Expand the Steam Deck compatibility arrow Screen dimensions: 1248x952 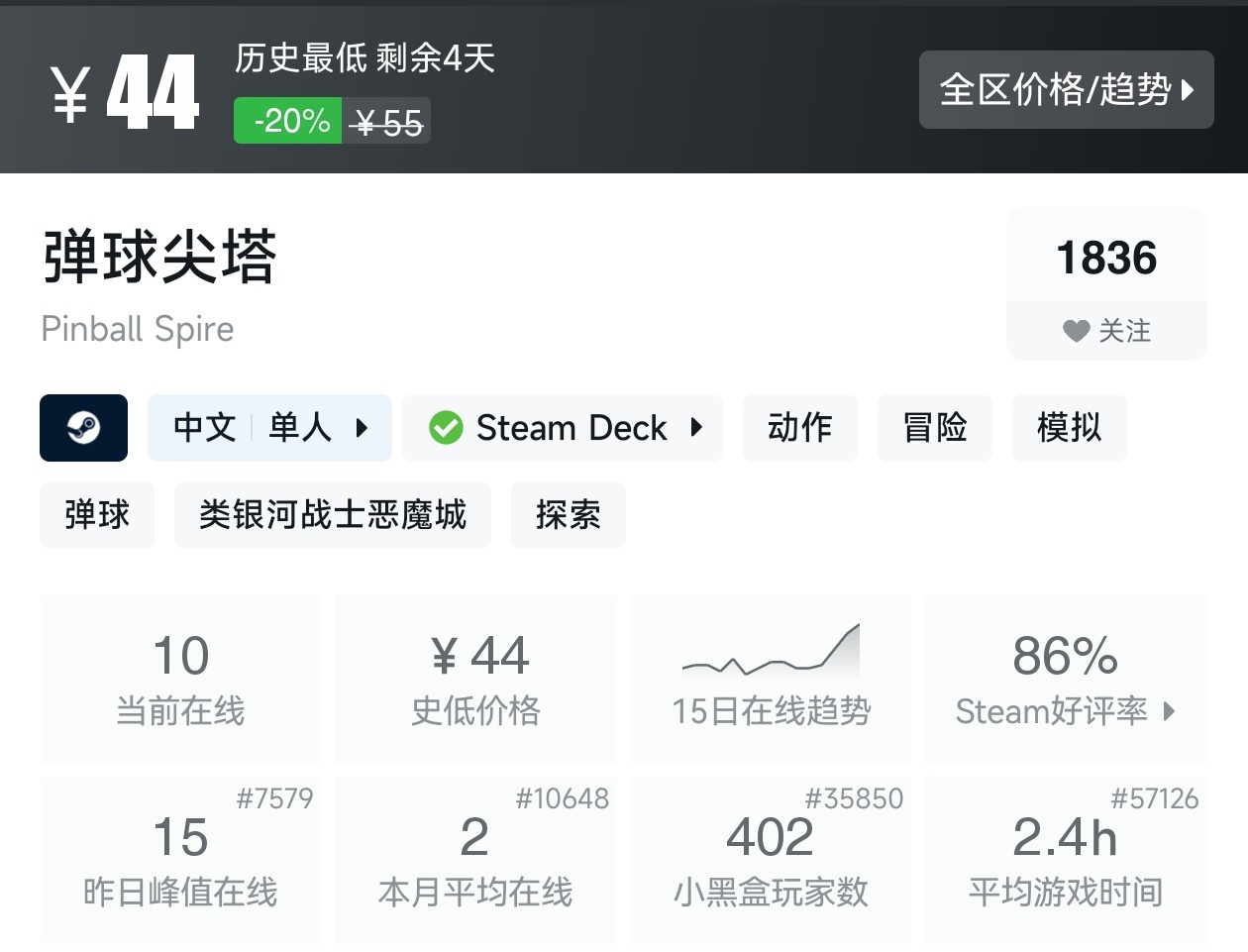coord(696,428)
